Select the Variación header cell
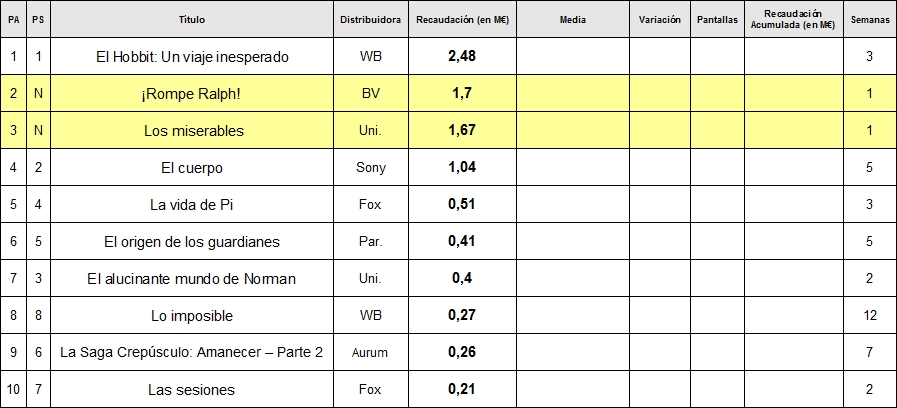Screen dimensions: 897x408 click(x=660, y=19)
